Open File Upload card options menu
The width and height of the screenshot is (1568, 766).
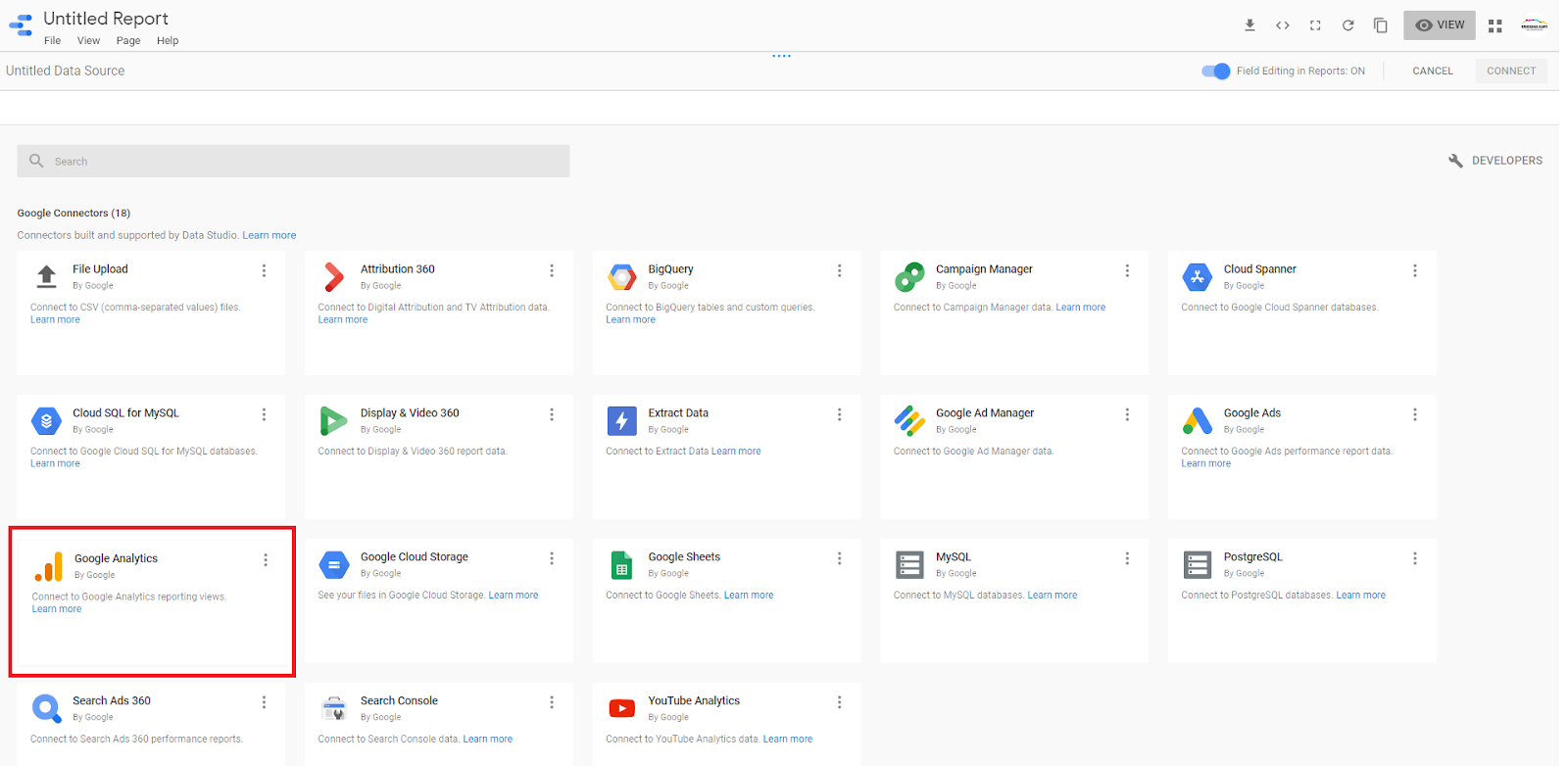coord(264,270)
